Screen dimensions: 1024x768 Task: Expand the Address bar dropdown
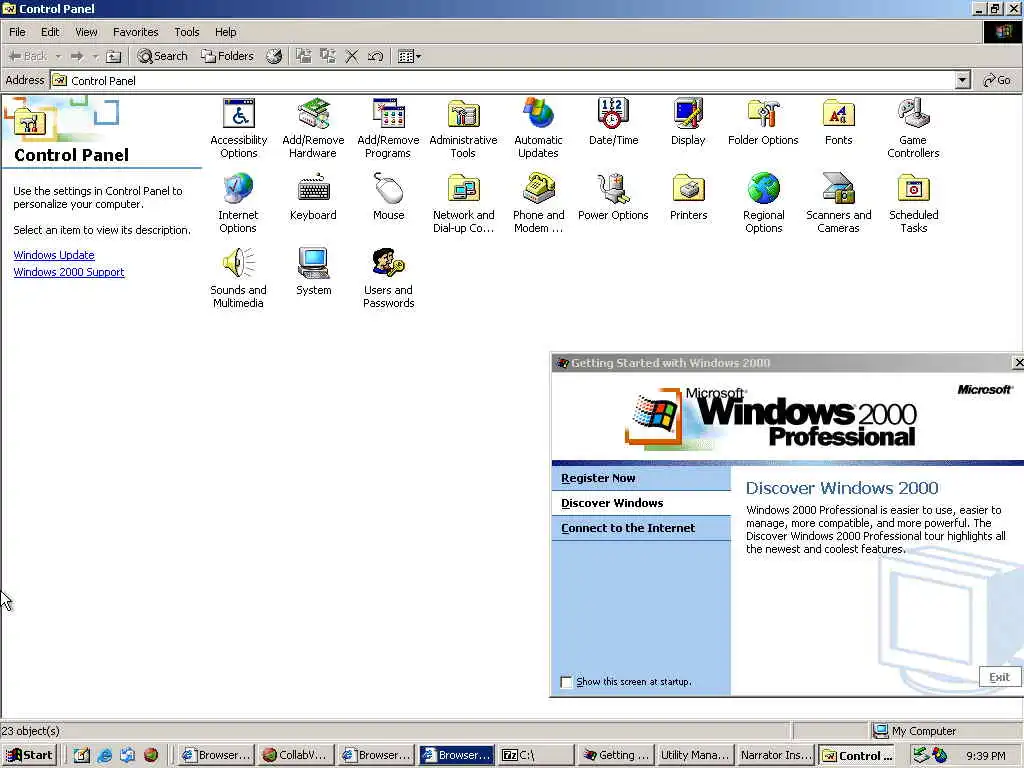pos(962,80)
